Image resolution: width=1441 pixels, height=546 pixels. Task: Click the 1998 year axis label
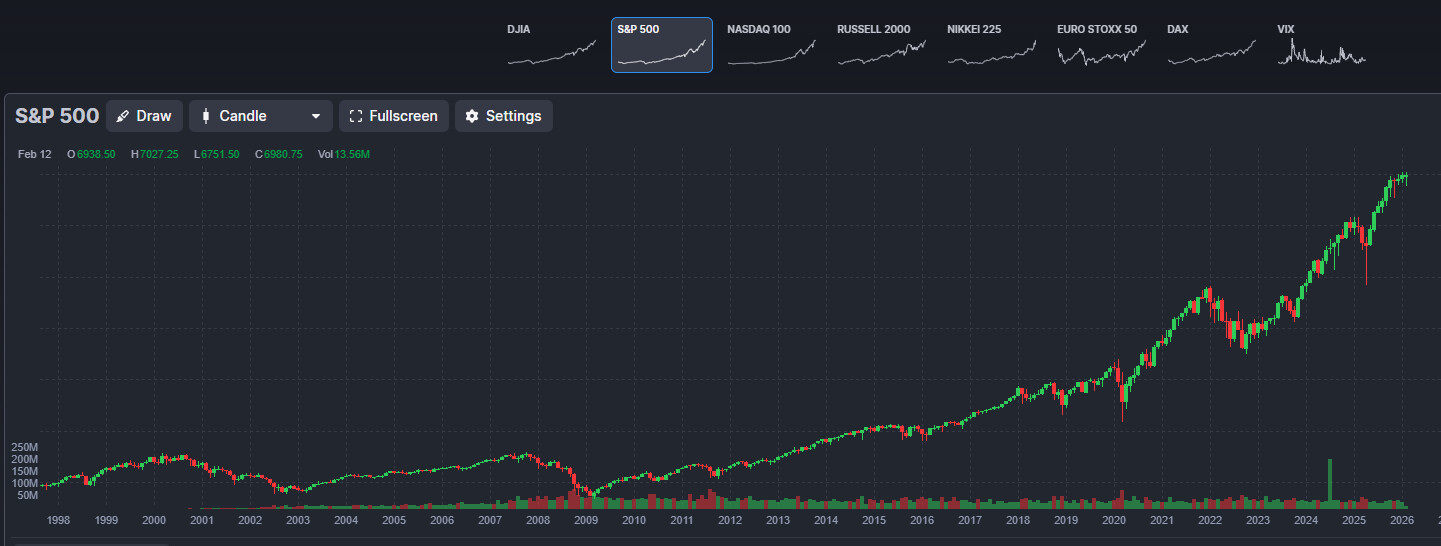pyautogui.click(x=58, y=520)
